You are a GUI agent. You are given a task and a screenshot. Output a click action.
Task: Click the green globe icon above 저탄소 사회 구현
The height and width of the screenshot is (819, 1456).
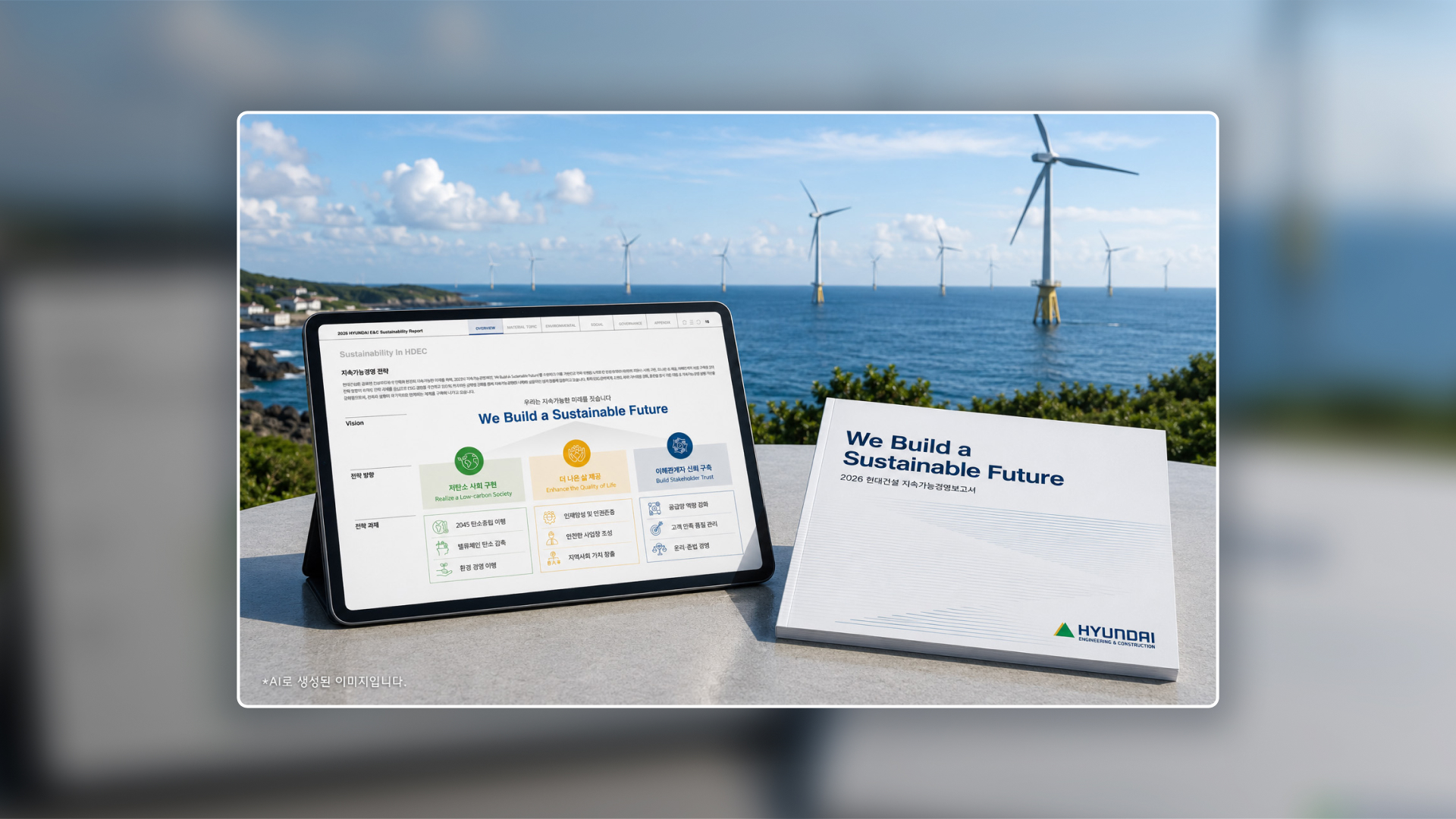(469, 460)
